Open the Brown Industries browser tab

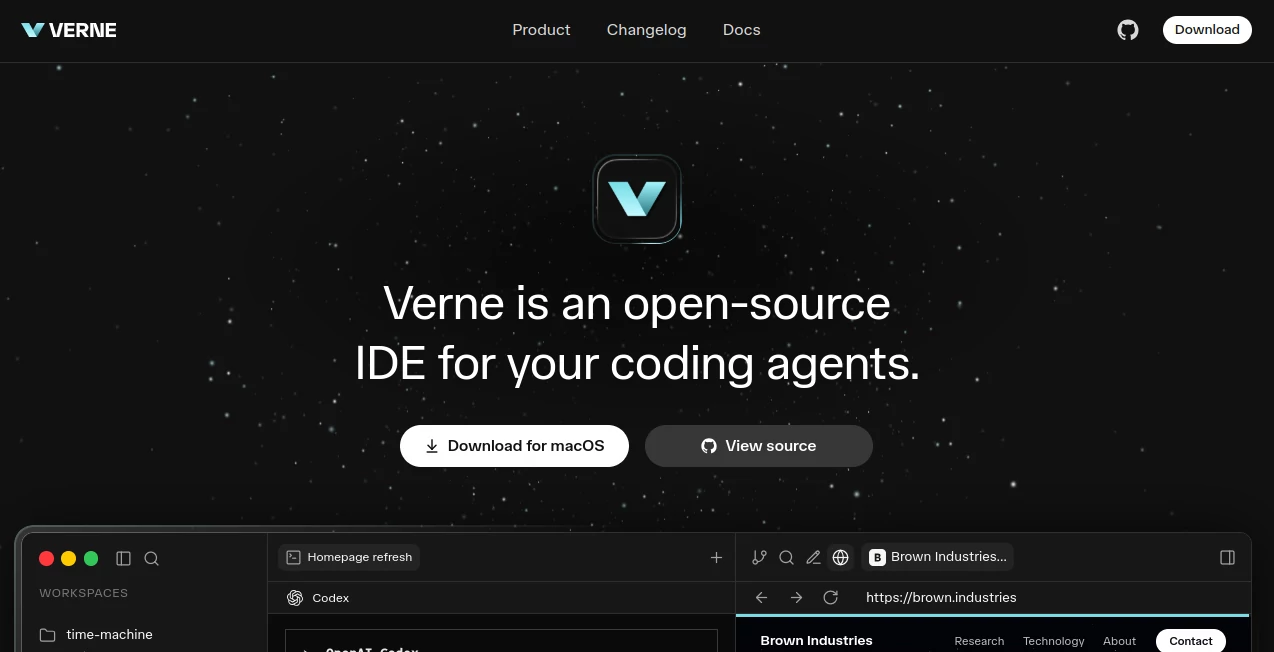coord(937,557)
